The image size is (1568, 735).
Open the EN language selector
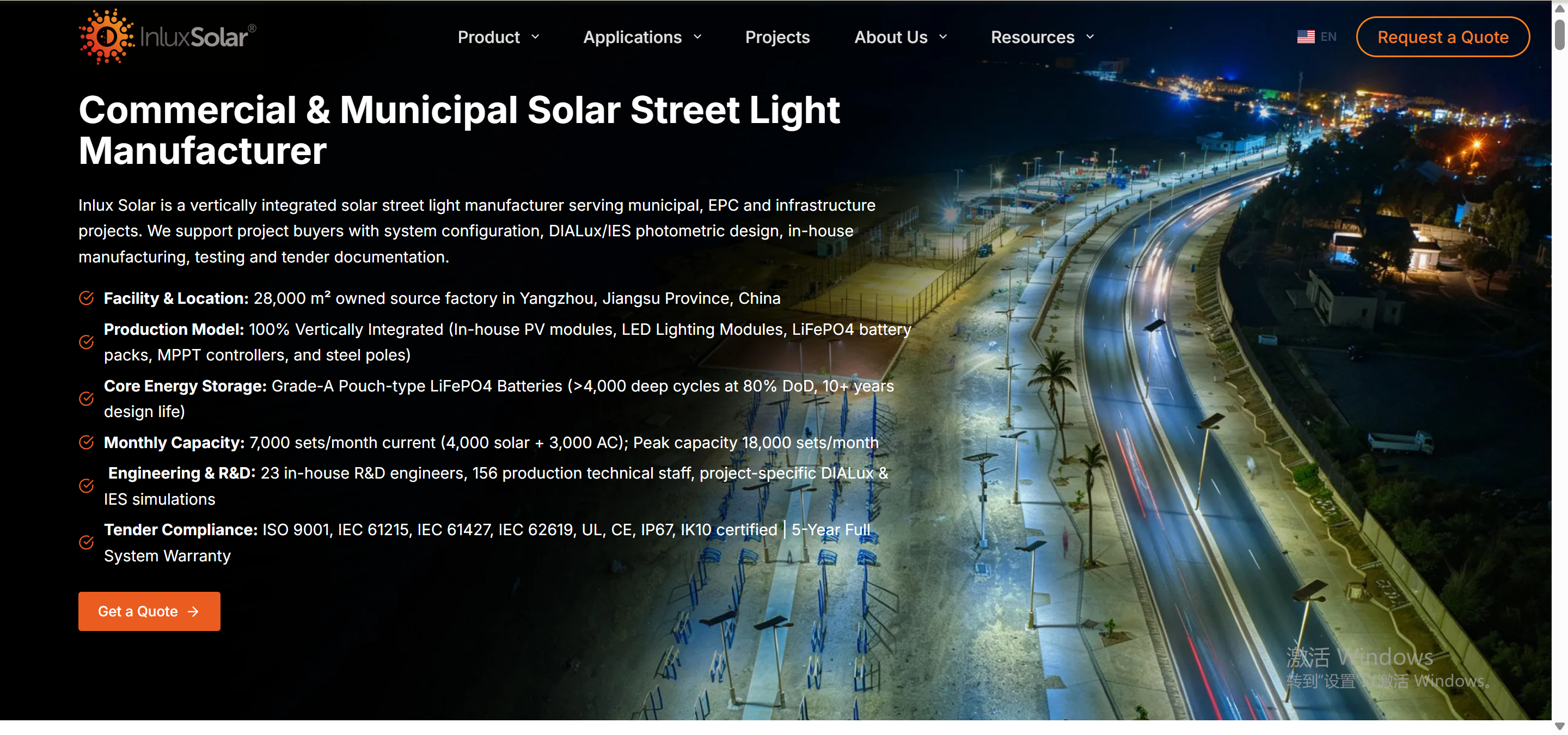1316,37
